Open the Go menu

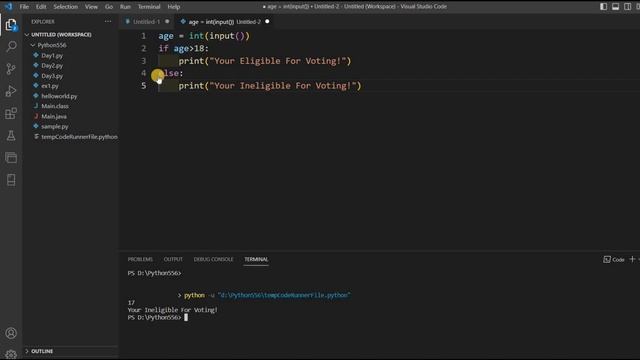click(x=109, y=7)
